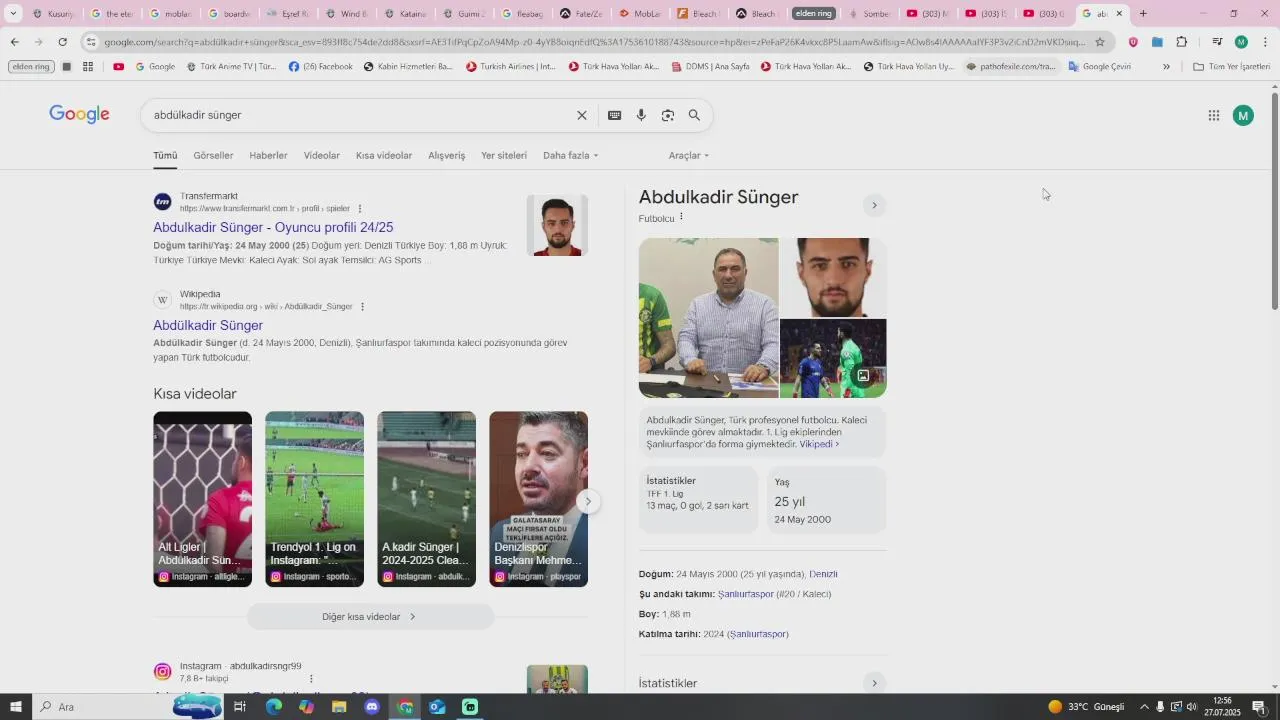Click the Diğer kısa videolar button
This screenshot has width=1280, height=720.
pos(370,617)
